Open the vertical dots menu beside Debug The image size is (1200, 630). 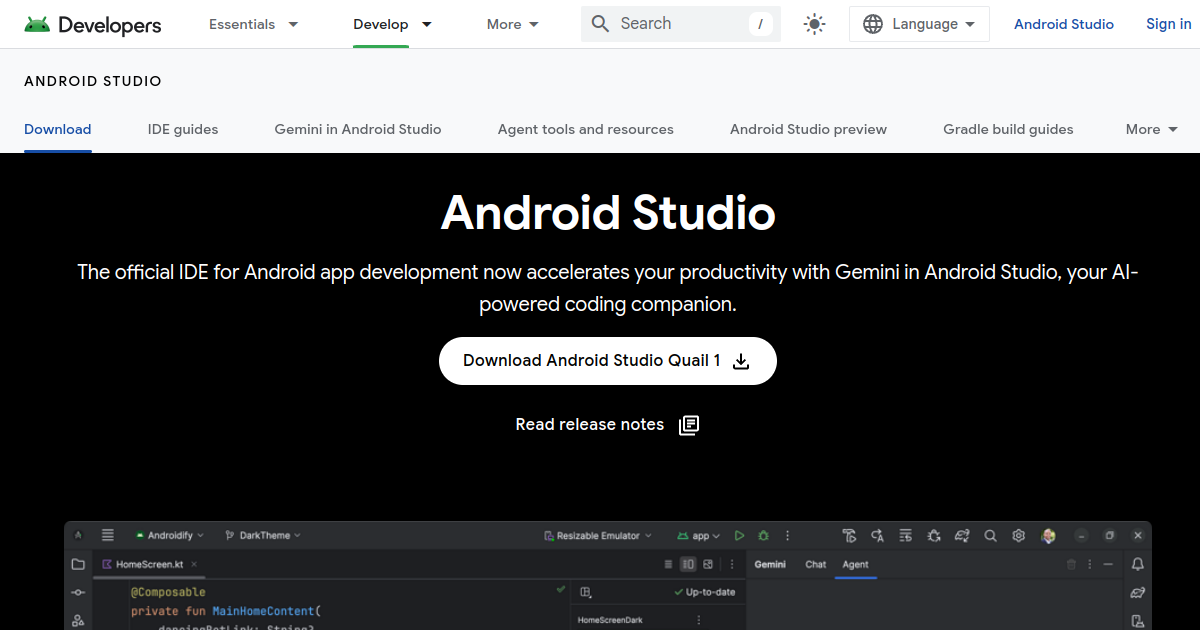[788, 536]
